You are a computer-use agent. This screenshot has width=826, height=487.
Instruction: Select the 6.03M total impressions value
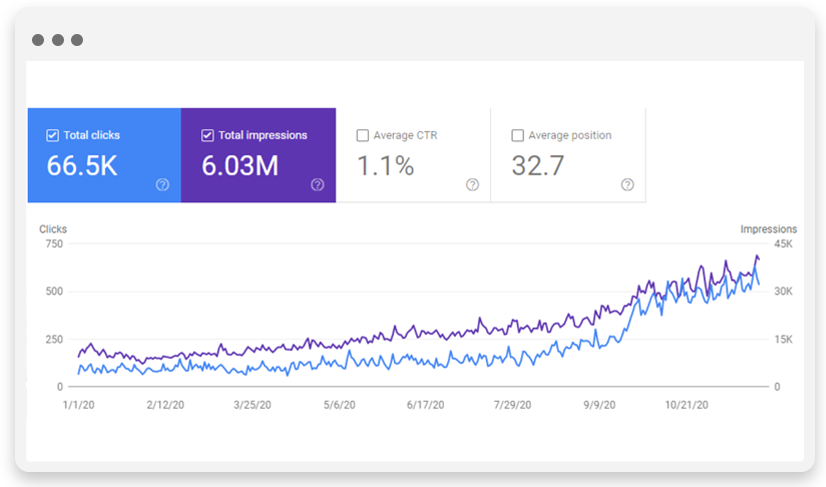pyautogui.click(x=240, y=166)
